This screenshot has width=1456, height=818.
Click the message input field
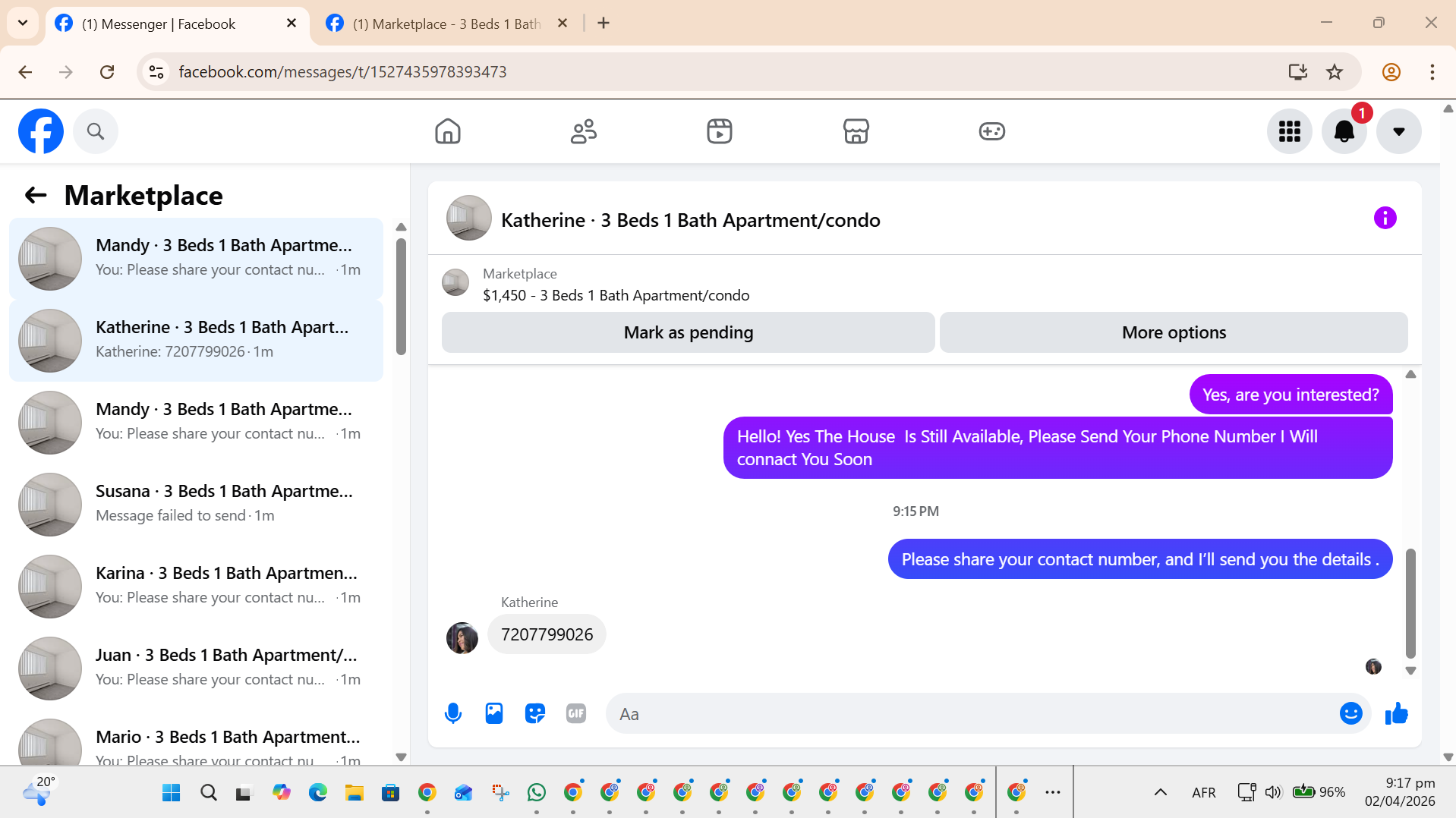972,713
